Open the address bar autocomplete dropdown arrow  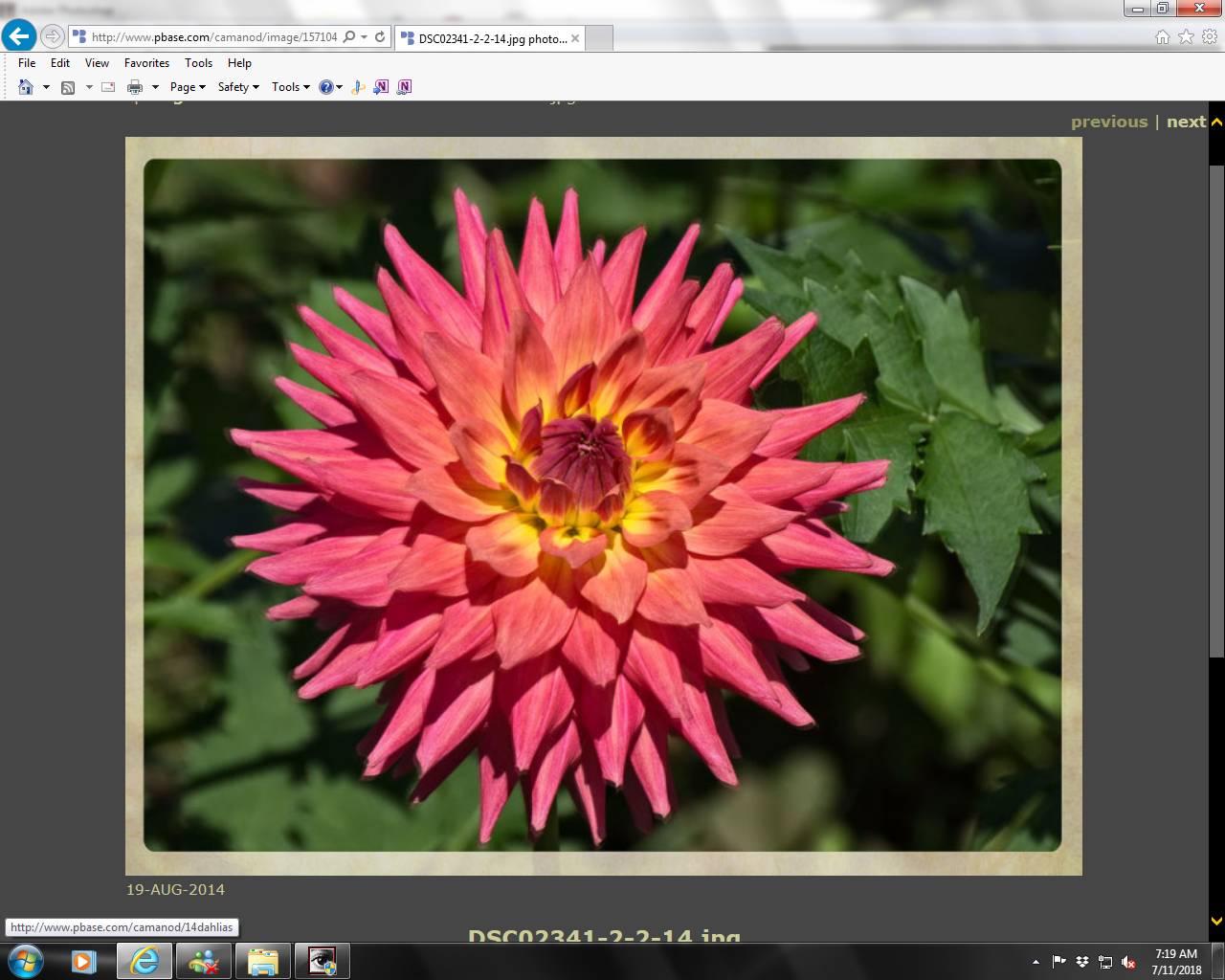(364, 37)
